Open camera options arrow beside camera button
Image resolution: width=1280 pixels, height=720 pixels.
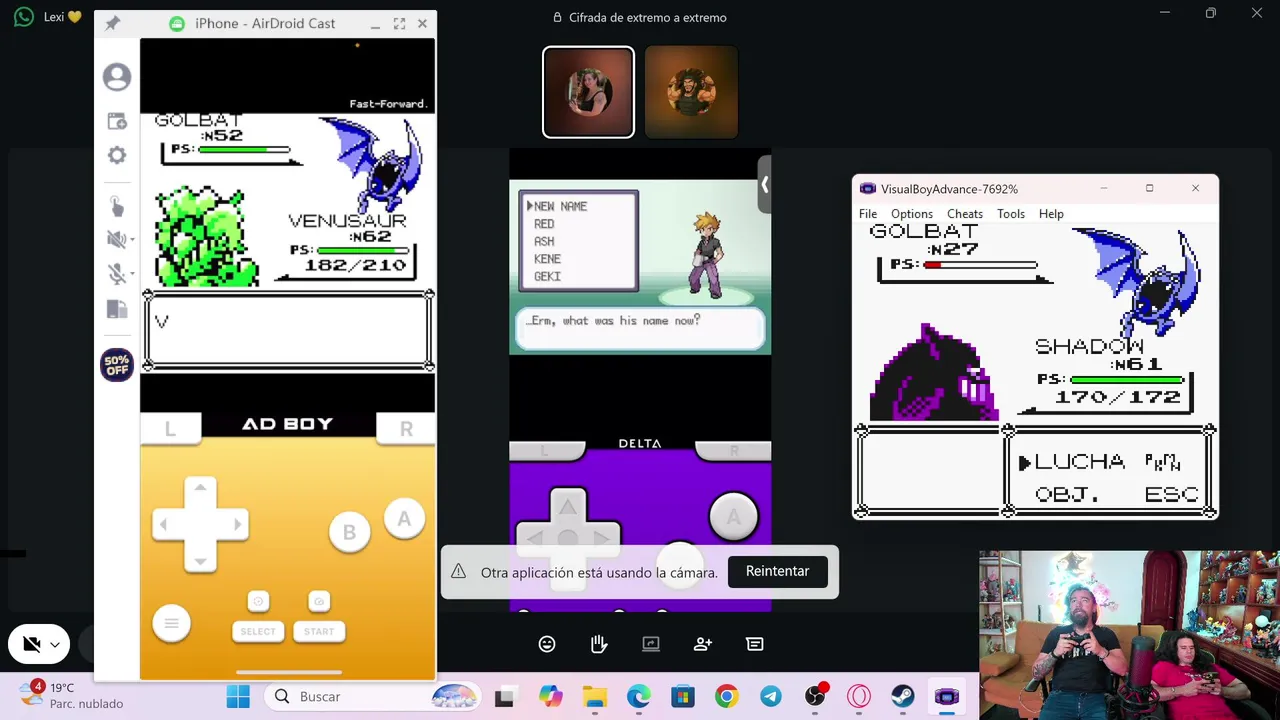tap(55, 645)
